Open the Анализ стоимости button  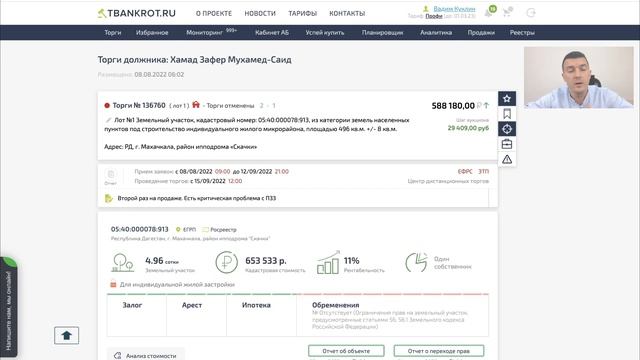[x=146, y=355]
